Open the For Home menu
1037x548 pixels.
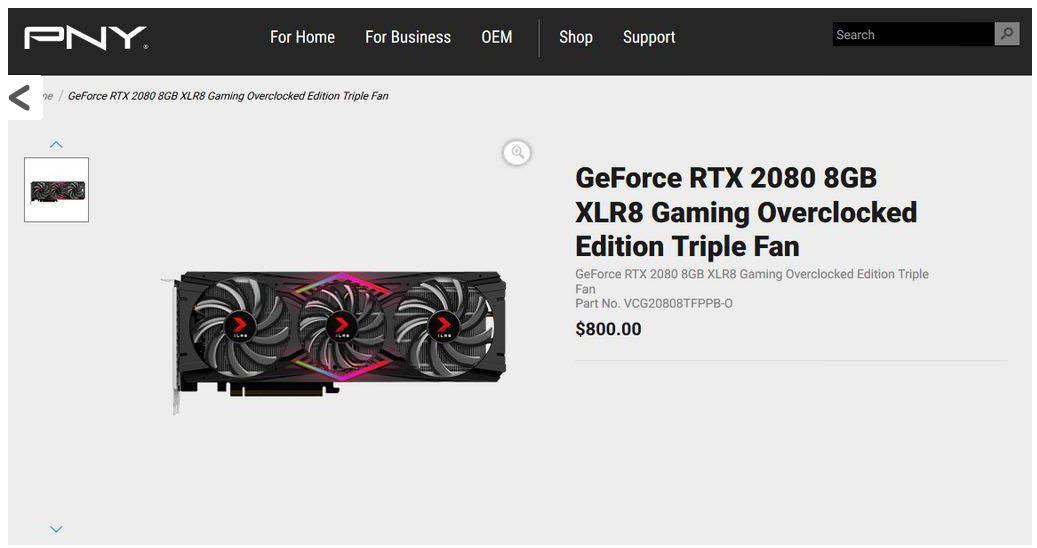pos(302,37)
